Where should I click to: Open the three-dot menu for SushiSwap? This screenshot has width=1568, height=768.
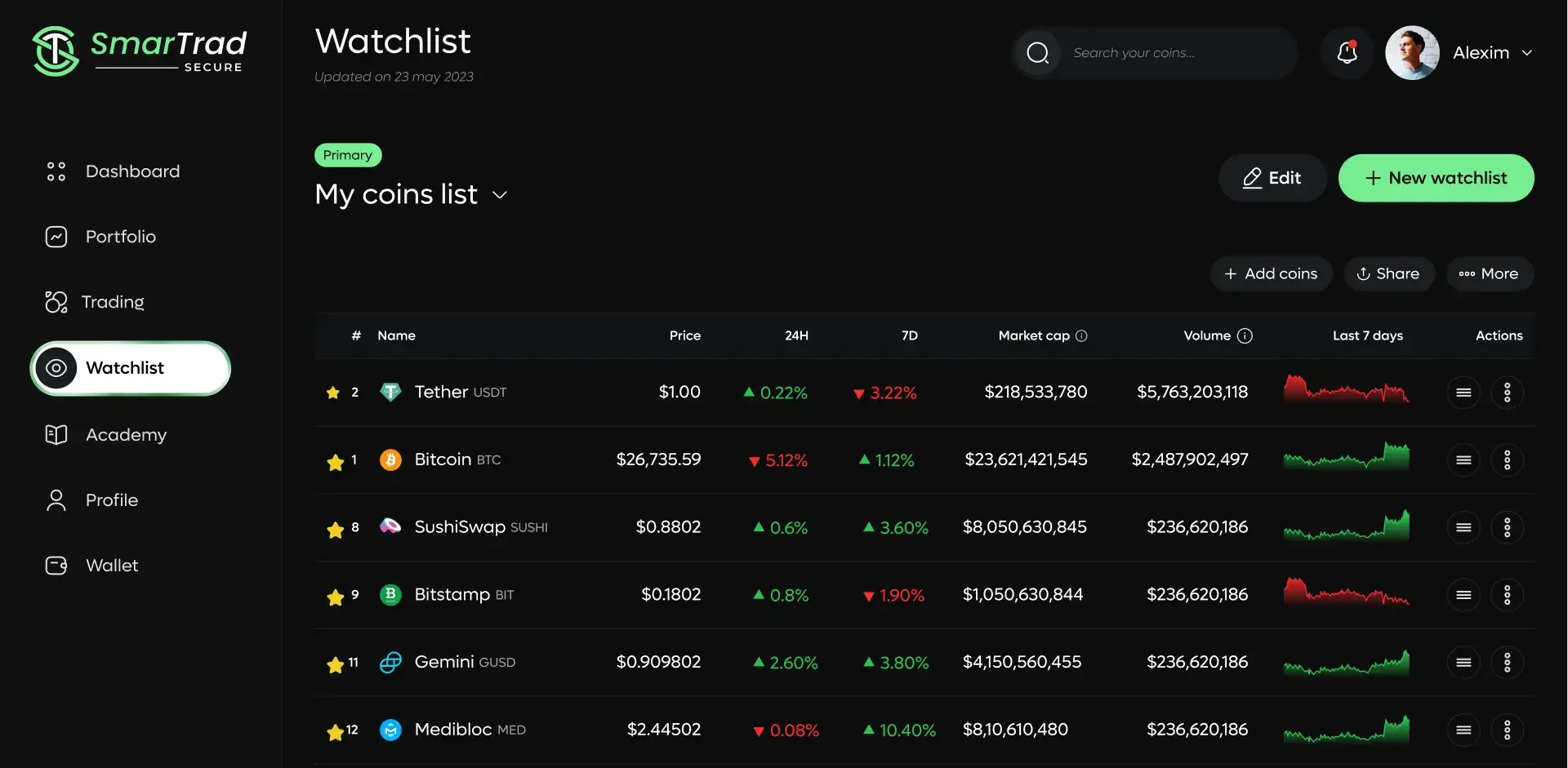(1508, 527)
